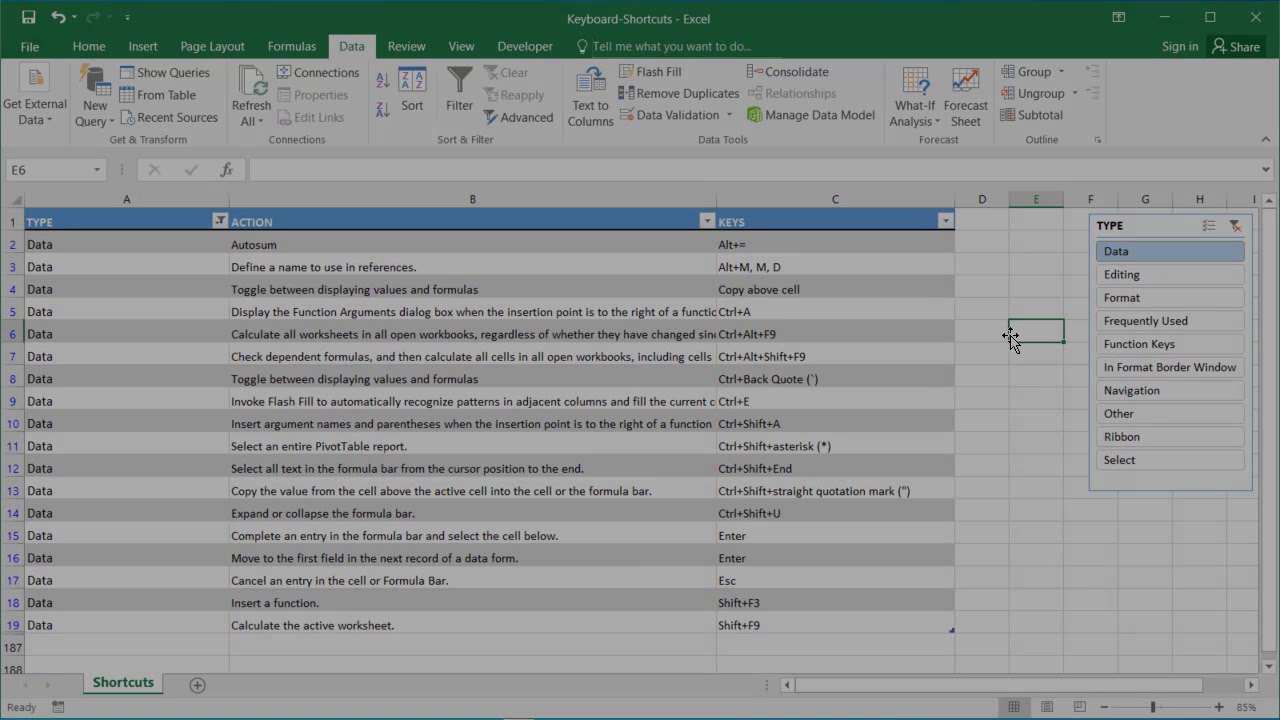Switch to the Home tab
1280x720 pixels.
click(x=89, y=46)
